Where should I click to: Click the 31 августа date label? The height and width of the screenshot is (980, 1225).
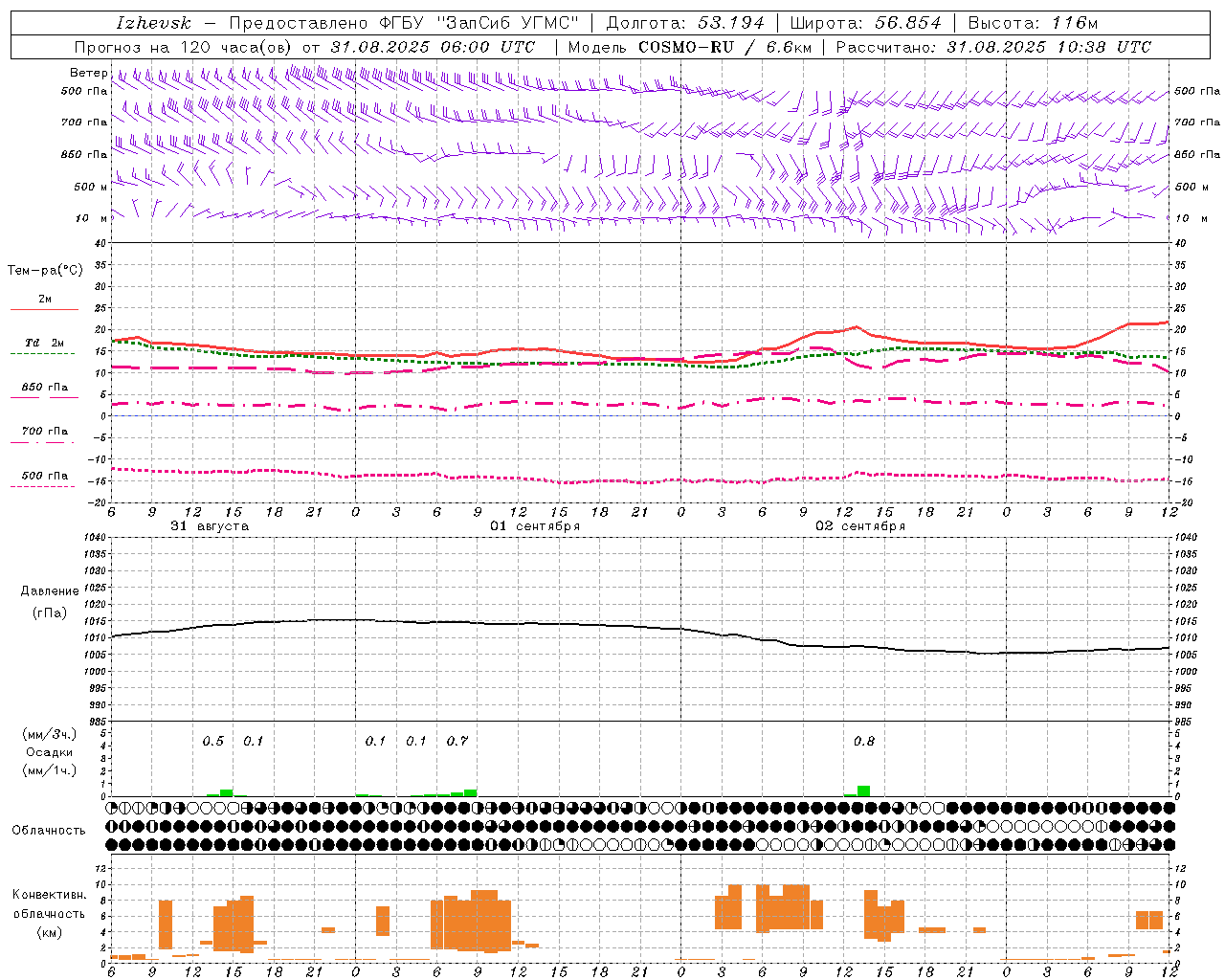click(210, 526)
